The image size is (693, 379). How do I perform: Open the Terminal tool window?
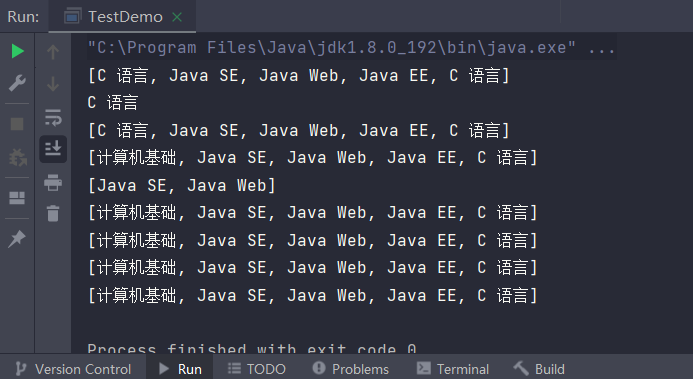click(453, 369)
